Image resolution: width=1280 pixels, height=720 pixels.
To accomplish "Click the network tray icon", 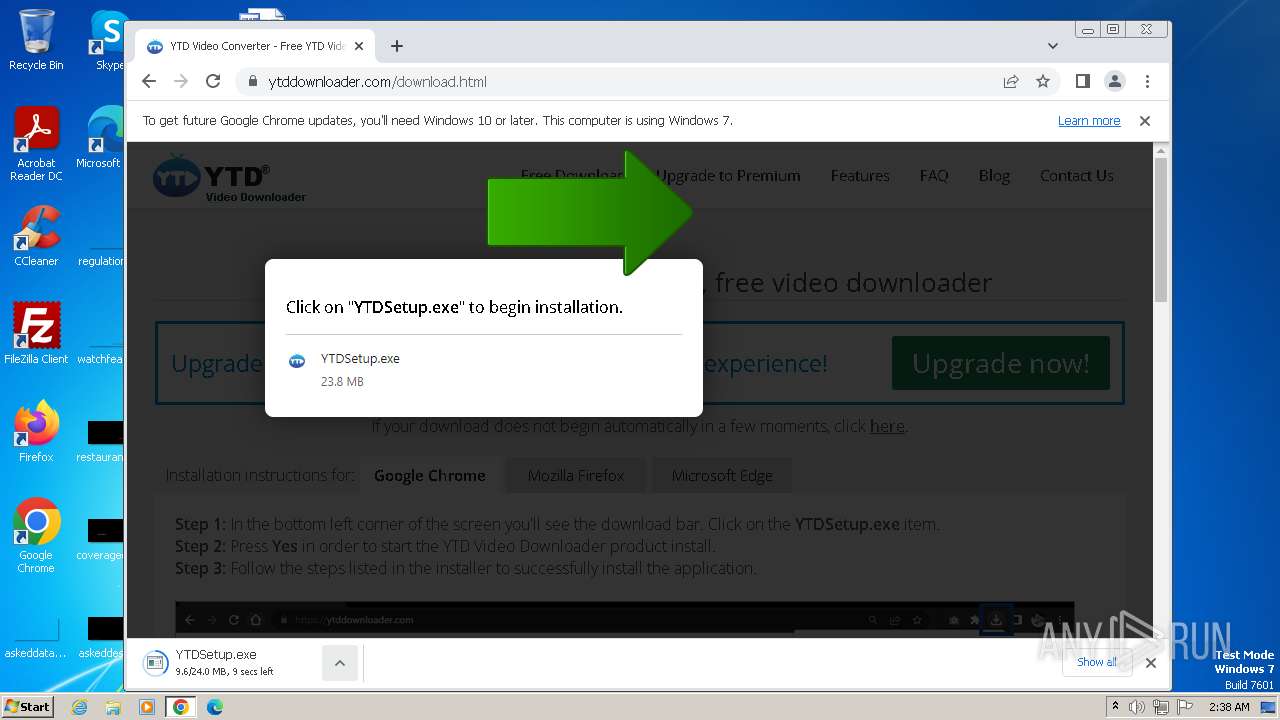I will (1161, 707).
